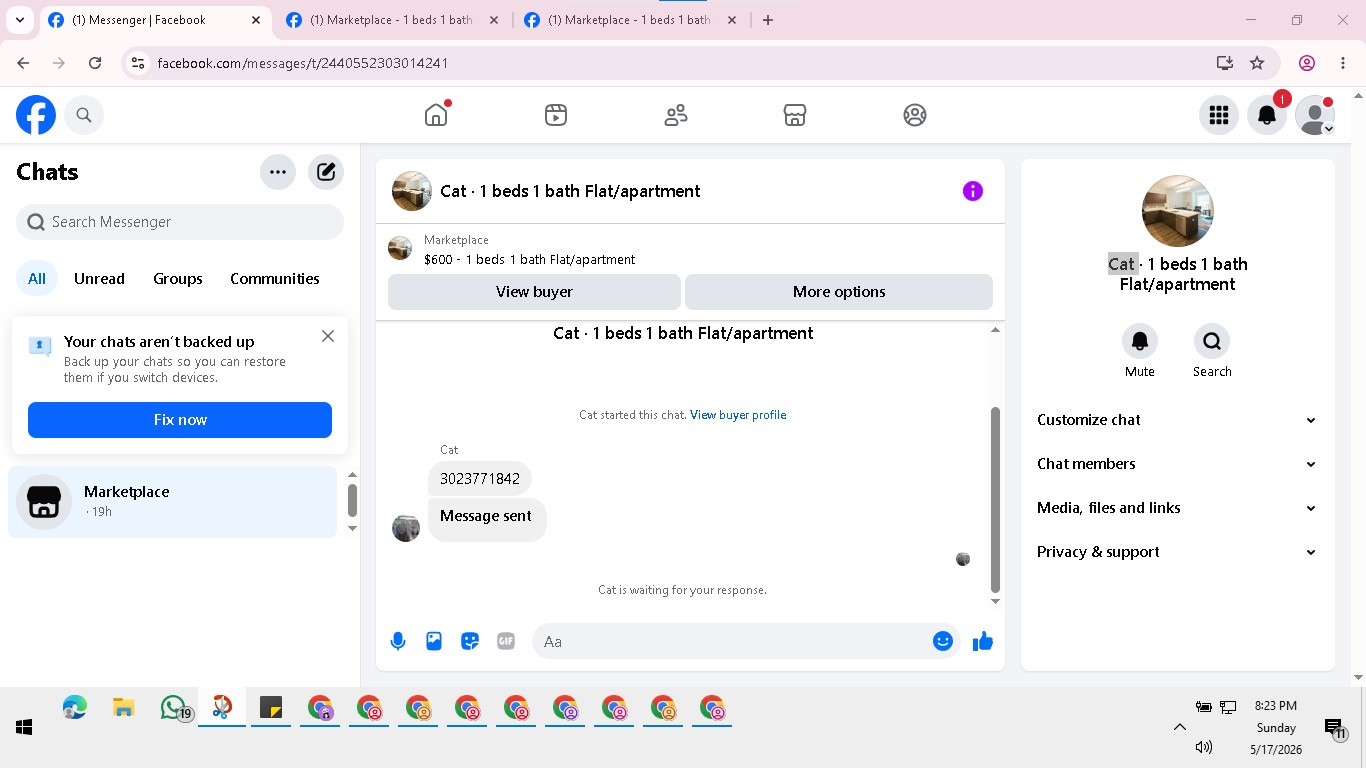Click the message text box
The height and width of the screenshot is (768, 1366).
click(735, 642)
